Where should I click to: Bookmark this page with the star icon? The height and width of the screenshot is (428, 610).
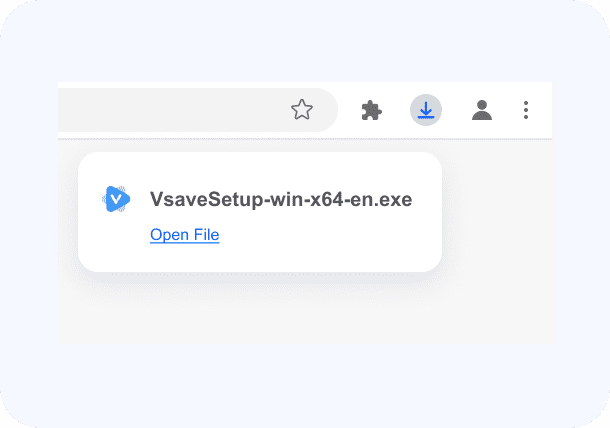pyautogui.click(x=302, y=110)
